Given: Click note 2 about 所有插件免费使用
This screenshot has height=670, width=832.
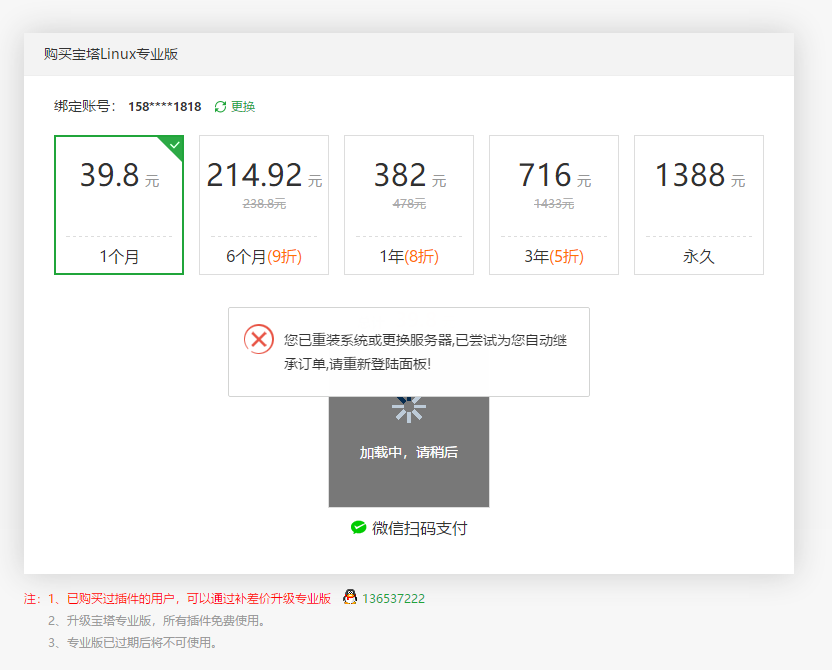Looking at the screenshot, I should [x=157, y=621].
